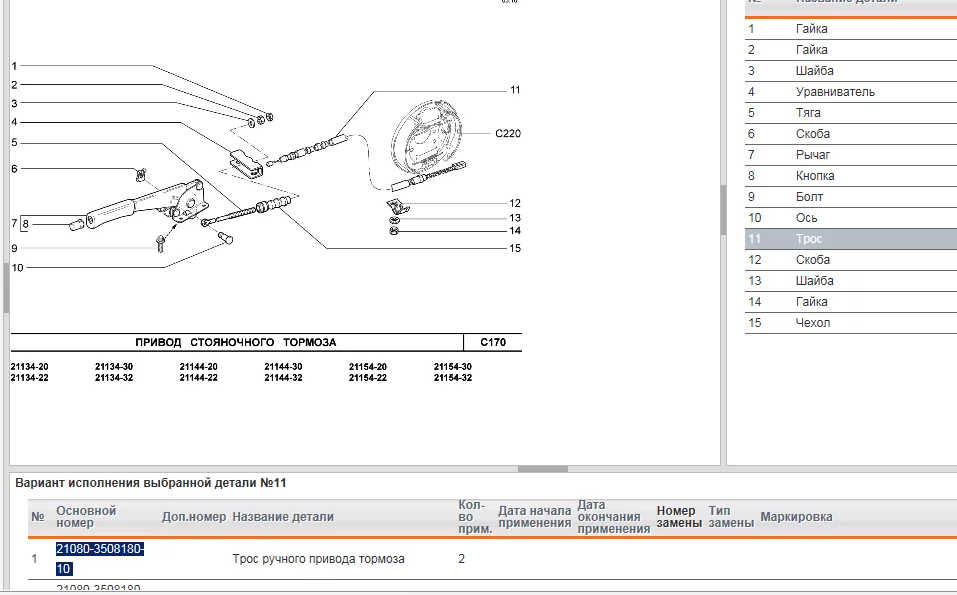This screenshot has width=957, height=595.
Task: Click the left edge vertical scrollbar thumb
Action: pos(6,288)
